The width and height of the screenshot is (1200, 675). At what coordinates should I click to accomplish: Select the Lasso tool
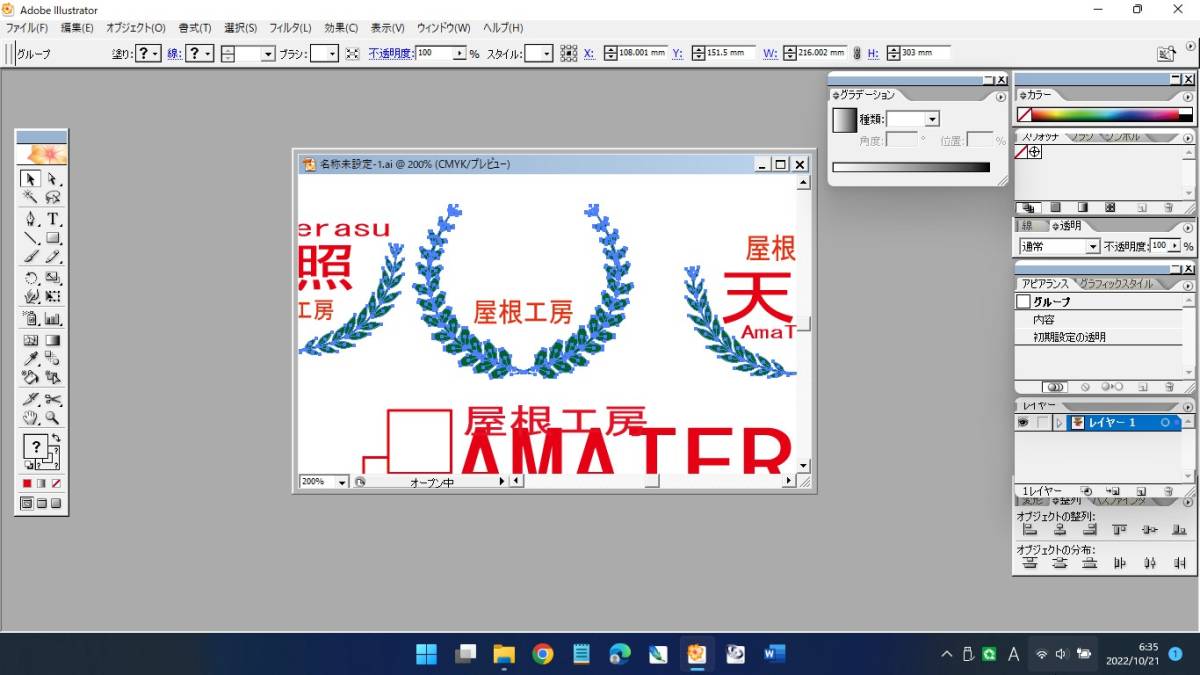coord(53,198)
